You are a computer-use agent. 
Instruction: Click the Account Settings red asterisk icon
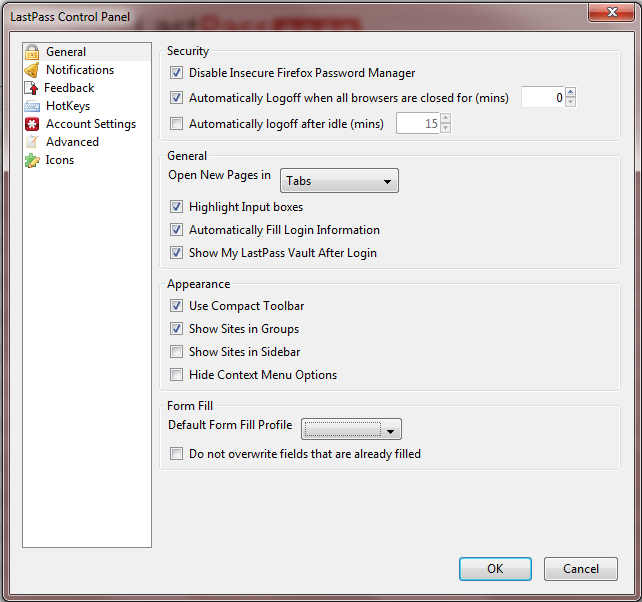[x=32, y=124]
